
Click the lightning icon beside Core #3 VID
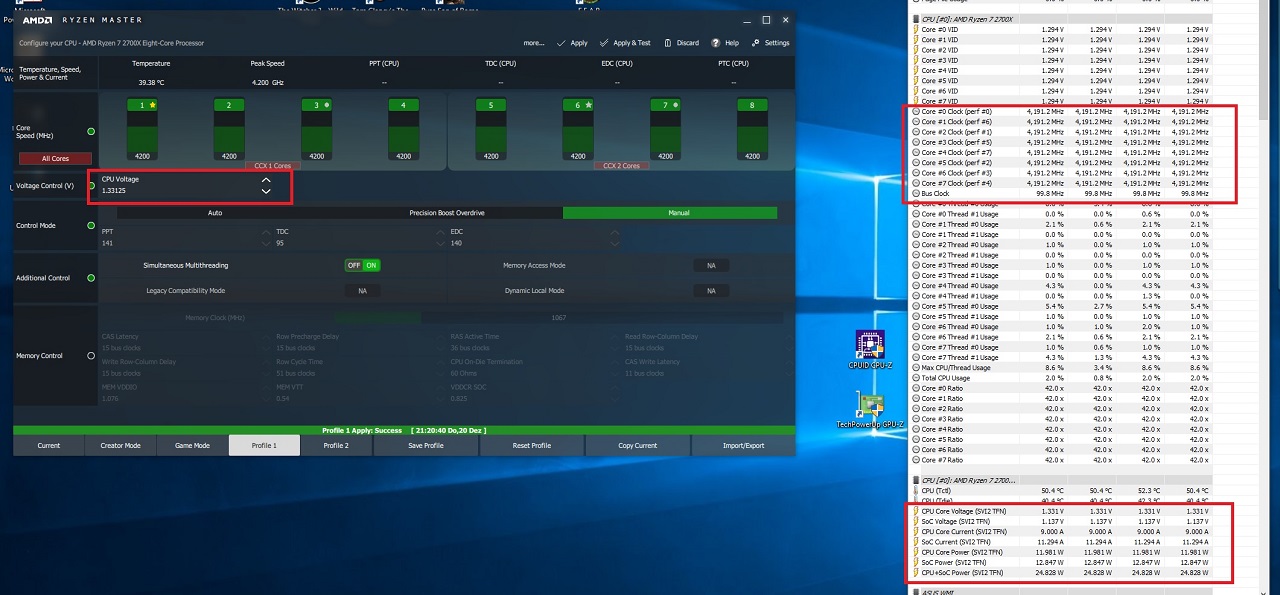[x=916, y=60]
